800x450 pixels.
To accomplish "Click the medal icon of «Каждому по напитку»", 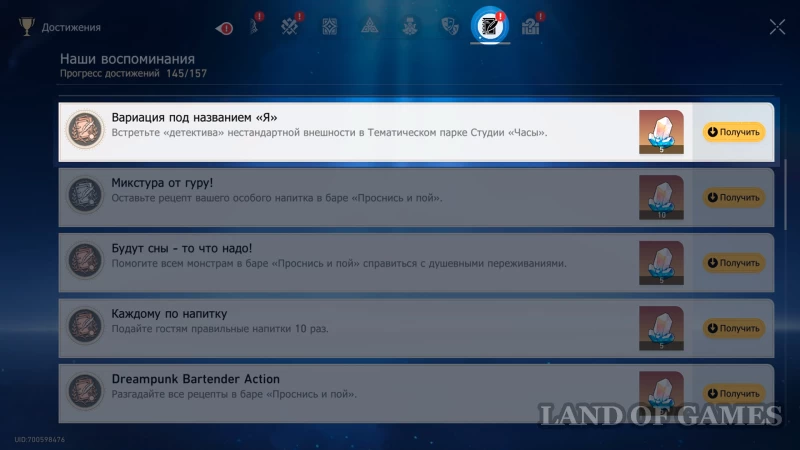I will click(84, 327).
